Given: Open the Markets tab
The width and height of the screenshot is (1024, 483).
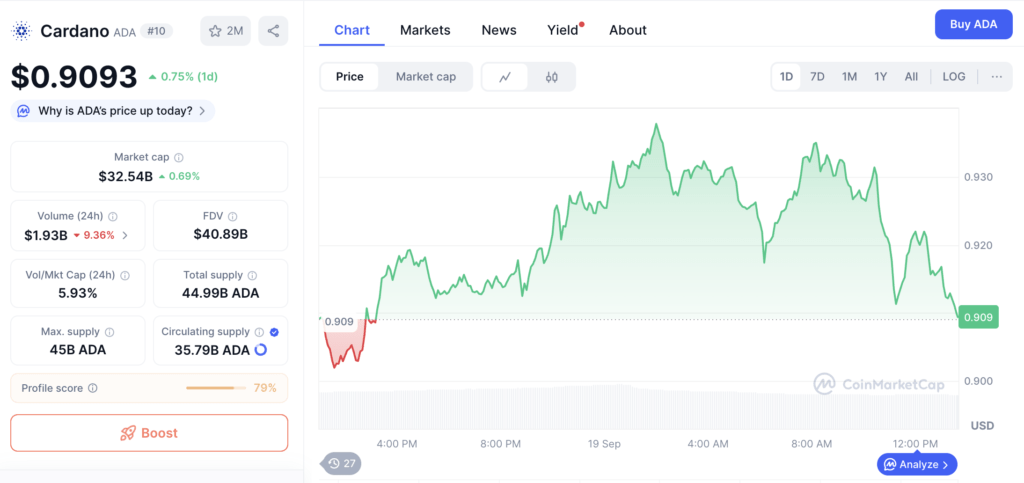Looking at the screenshot, I should click(425, 30).
